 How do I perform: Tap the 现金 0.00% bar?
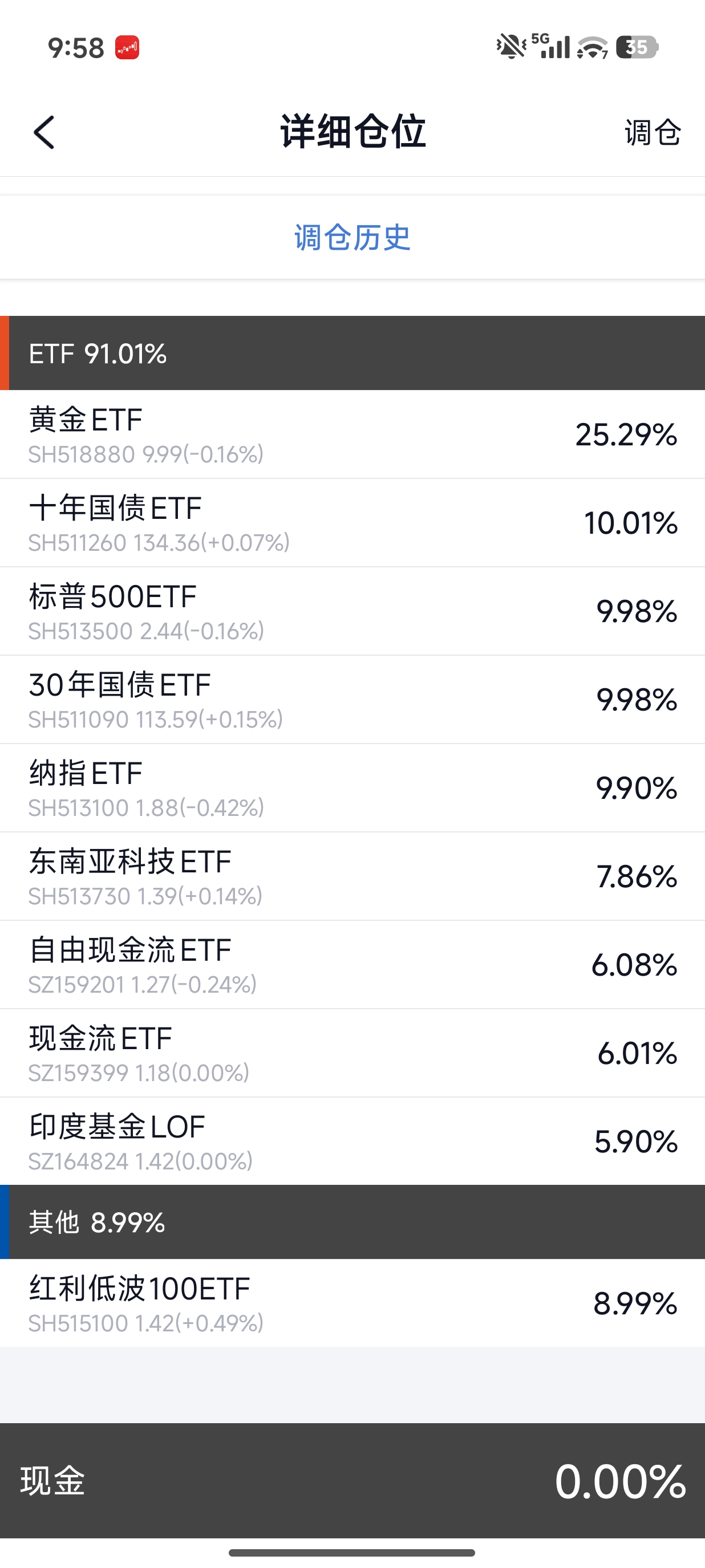pyautogui.click(x=352, y=1480)
